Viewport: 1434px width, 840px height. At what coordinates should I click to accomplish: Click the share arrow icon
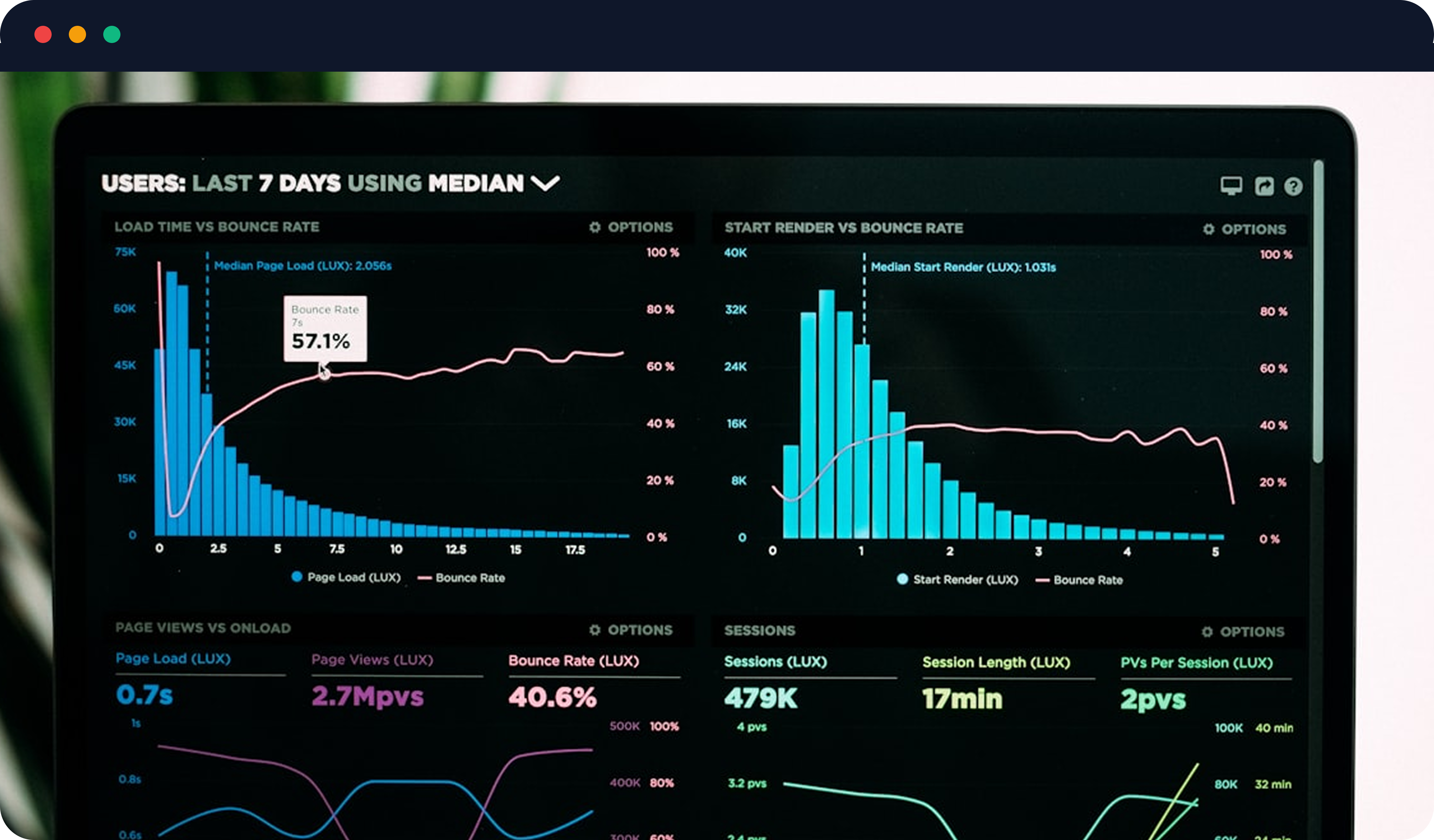coord(1264,186)
